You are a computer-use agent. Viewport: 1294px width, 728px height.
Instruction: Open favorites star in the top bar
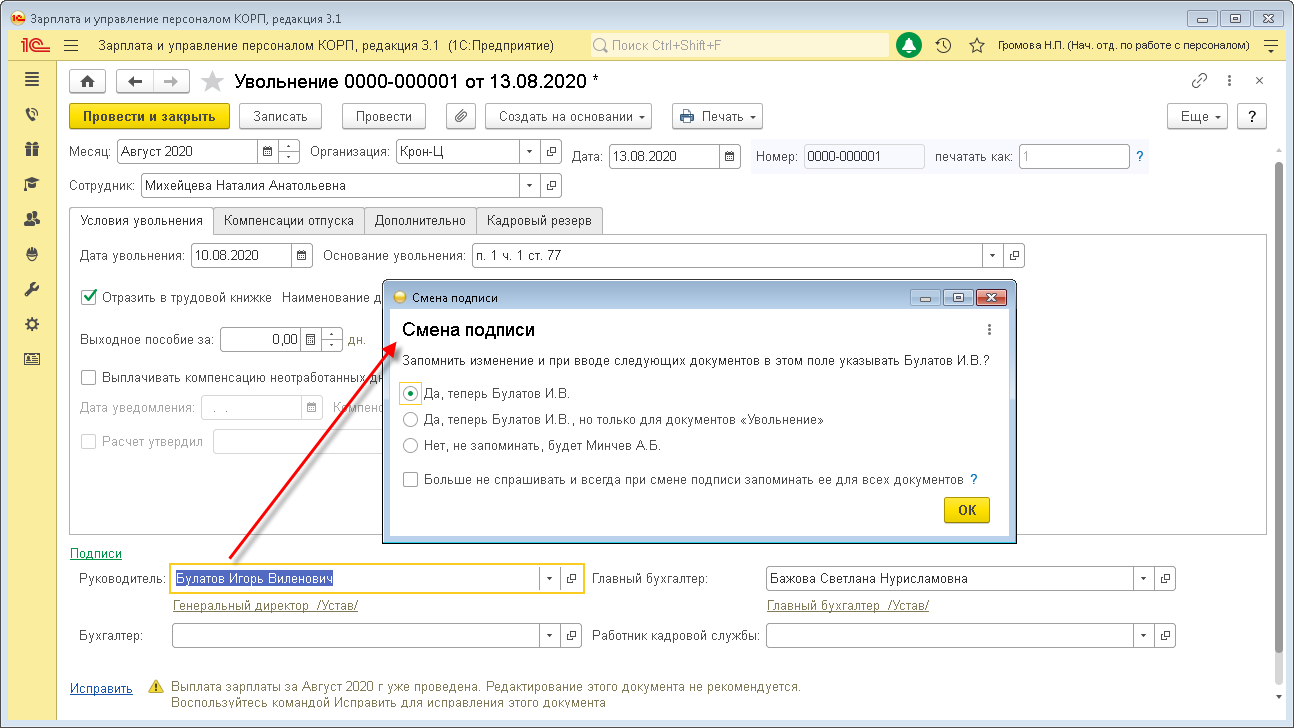977,46
